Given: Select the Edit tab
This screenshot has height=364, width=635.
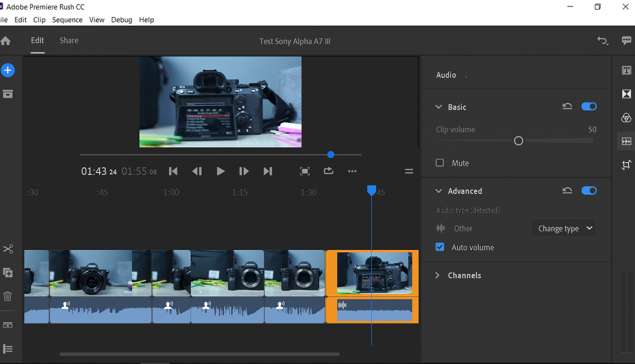Looking at the screenshot, I should pos(37,40).
